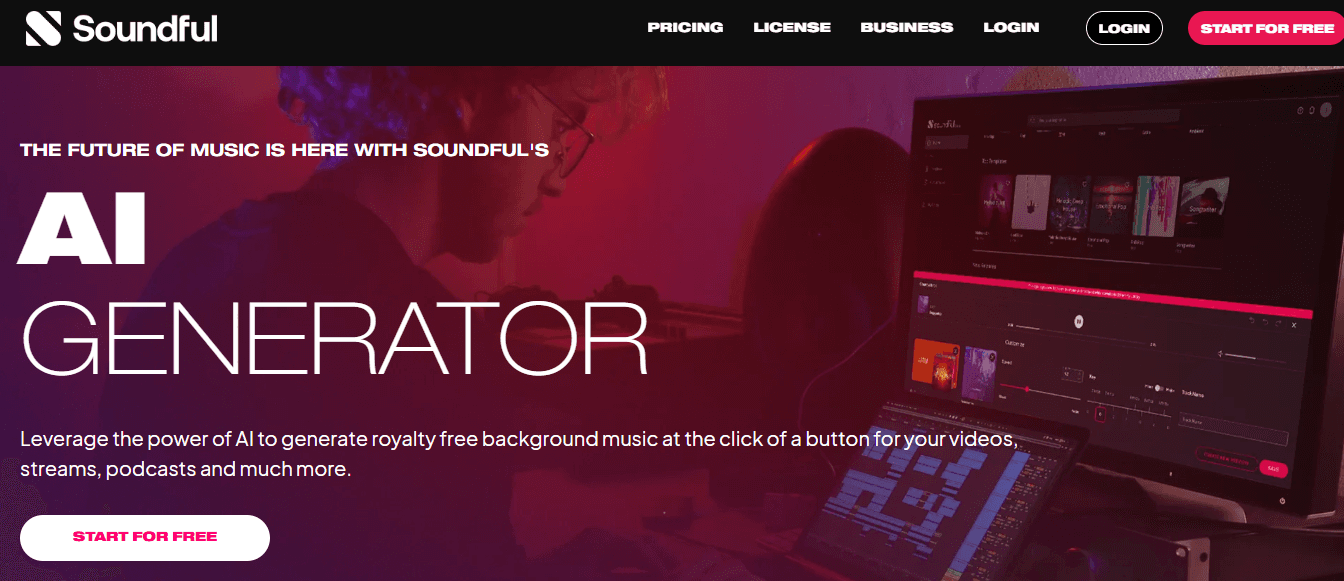Click the X close icon in the pictured panel
This screenshot has height=581, width=1344.
pos(1294,325)
